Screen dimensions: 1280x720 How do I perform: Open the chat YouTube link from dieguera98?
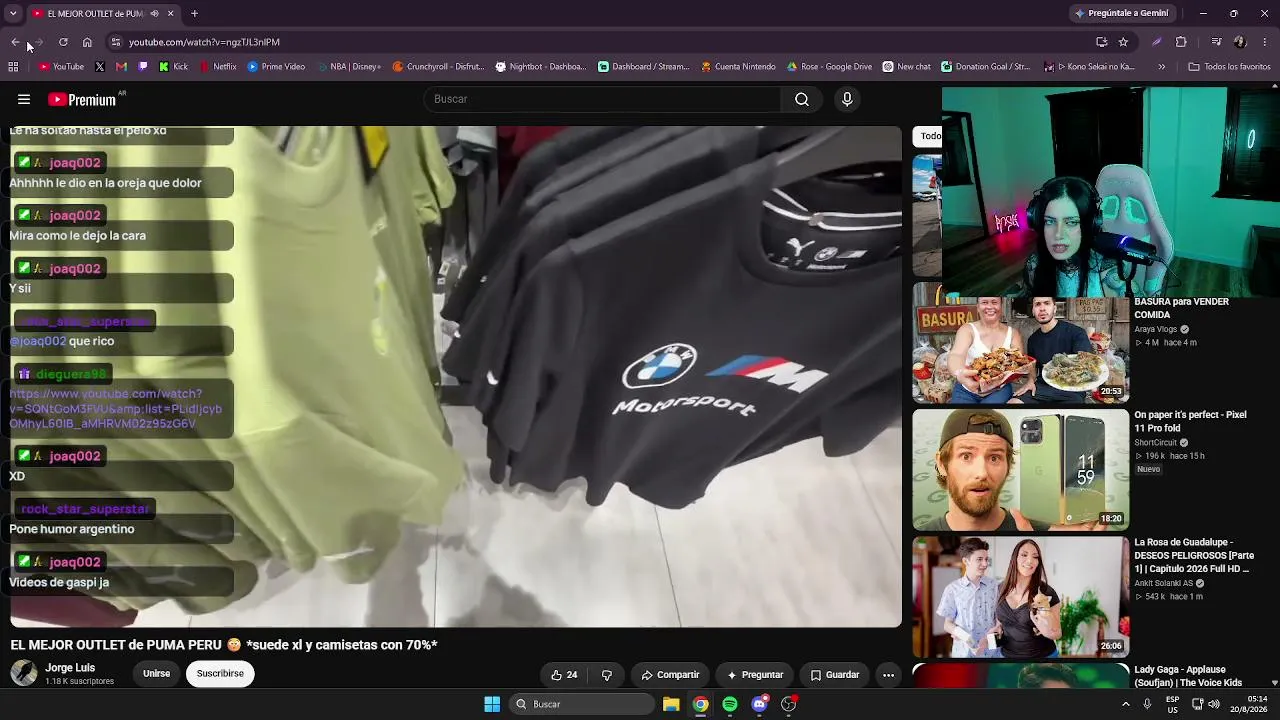[115, 409]
